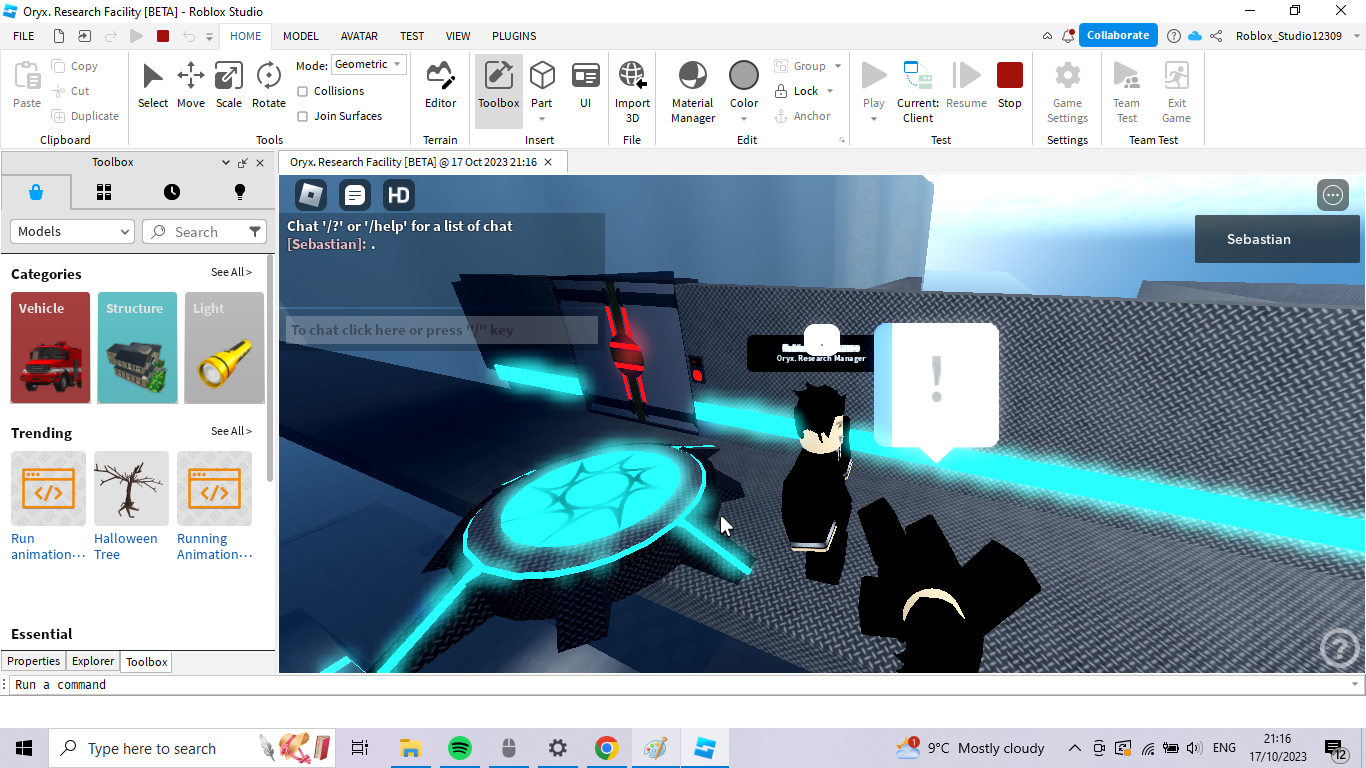Open the Material Manager
This screenshot has height=768, width=1366.
point(692,90)
